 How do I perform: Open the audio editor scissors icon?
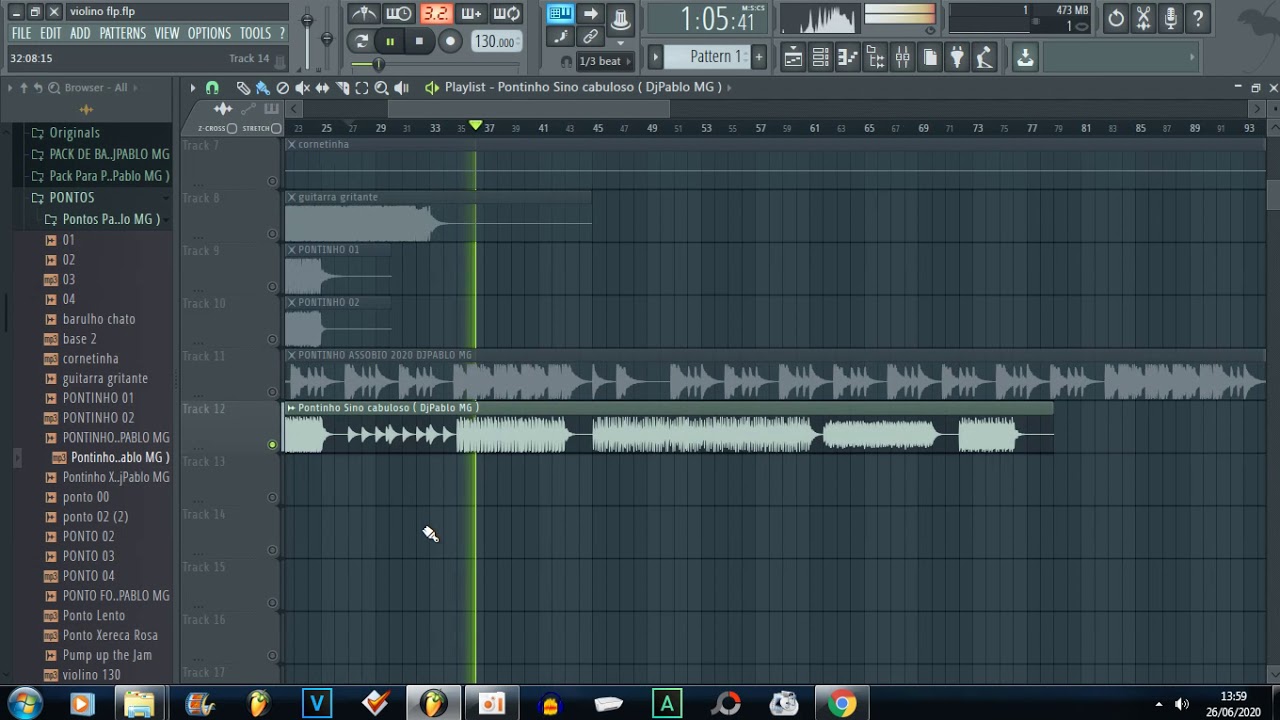pyautogui.click(x=1143, y=18)
